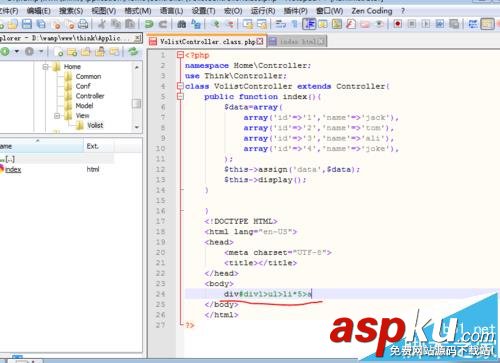Open the ? help menu
Viewport: 500px width, 363px height.
coord(403,11)
